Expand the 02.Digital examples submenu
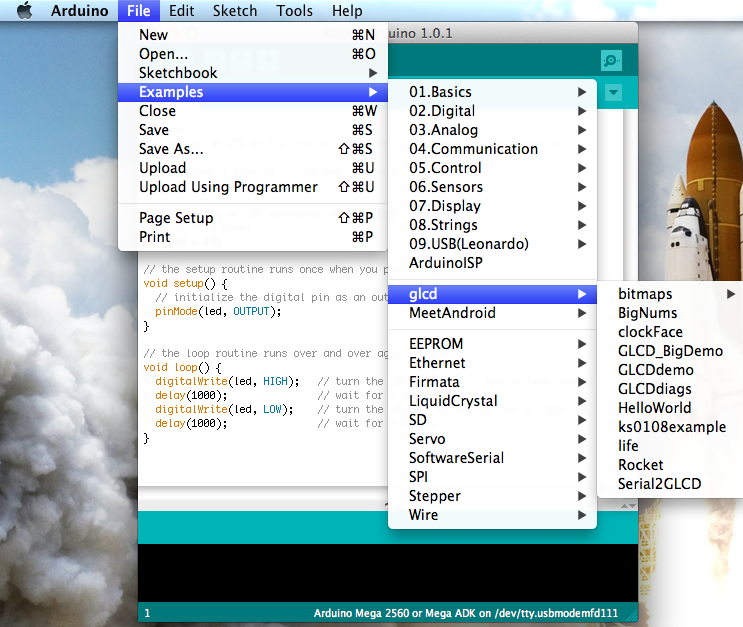The height and width of the screenshot is (627, 743). click(x=492, y=111)
